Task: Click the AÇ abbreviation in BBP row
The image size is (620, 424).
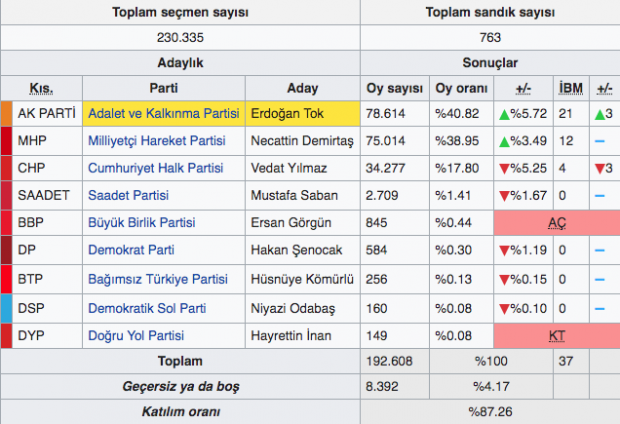Action: 557,223
